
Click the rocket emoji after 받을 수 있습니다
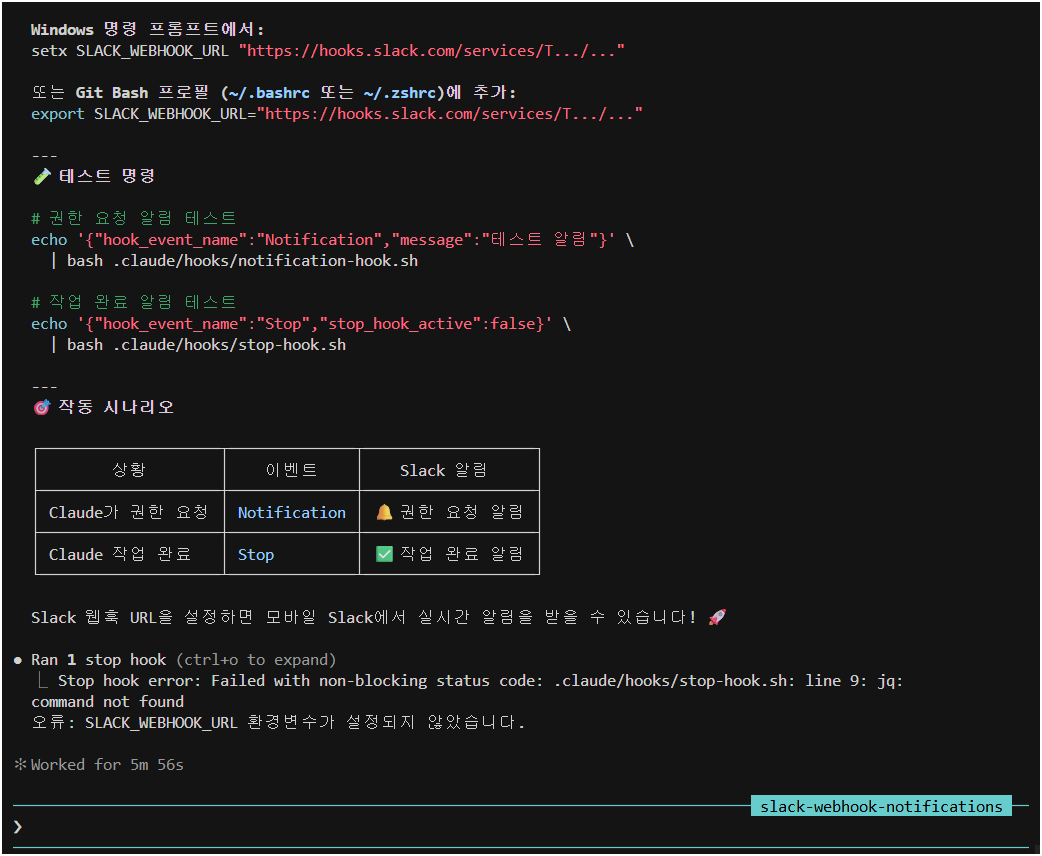click(717, 617)
